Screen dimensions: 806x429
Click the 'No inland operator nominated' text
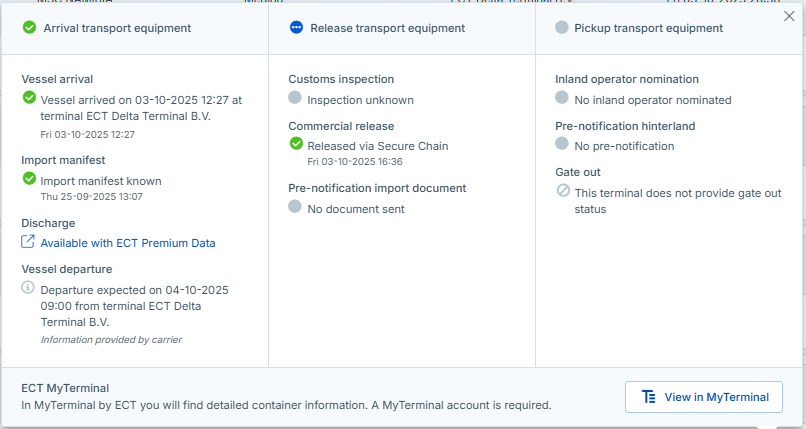click(x=653, y=100)
